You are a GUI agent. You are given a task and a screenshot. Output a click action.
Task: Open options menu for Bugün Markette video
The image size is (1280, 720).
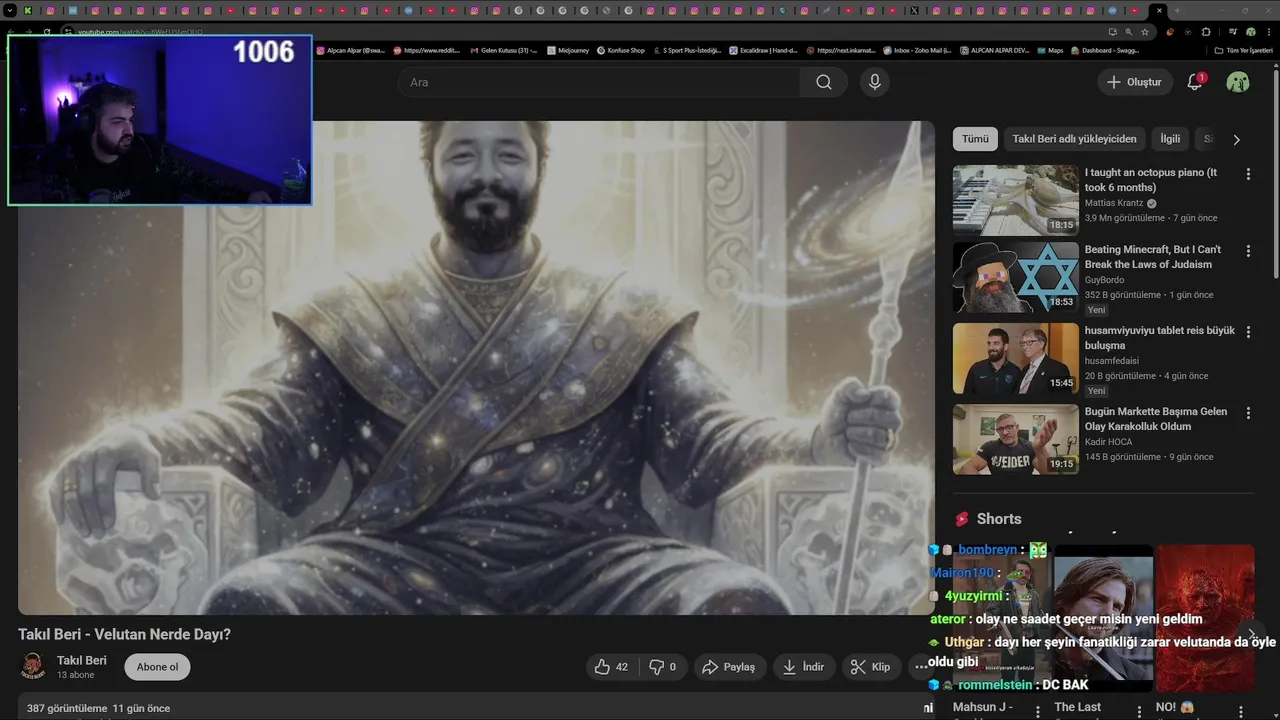[1248, 413]
